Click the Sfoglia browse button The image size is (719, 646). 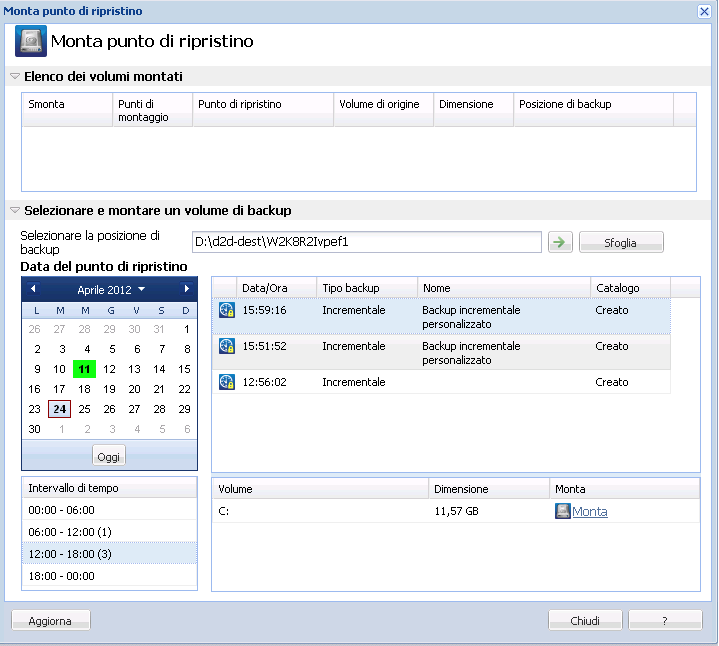(x=620, y=242)
